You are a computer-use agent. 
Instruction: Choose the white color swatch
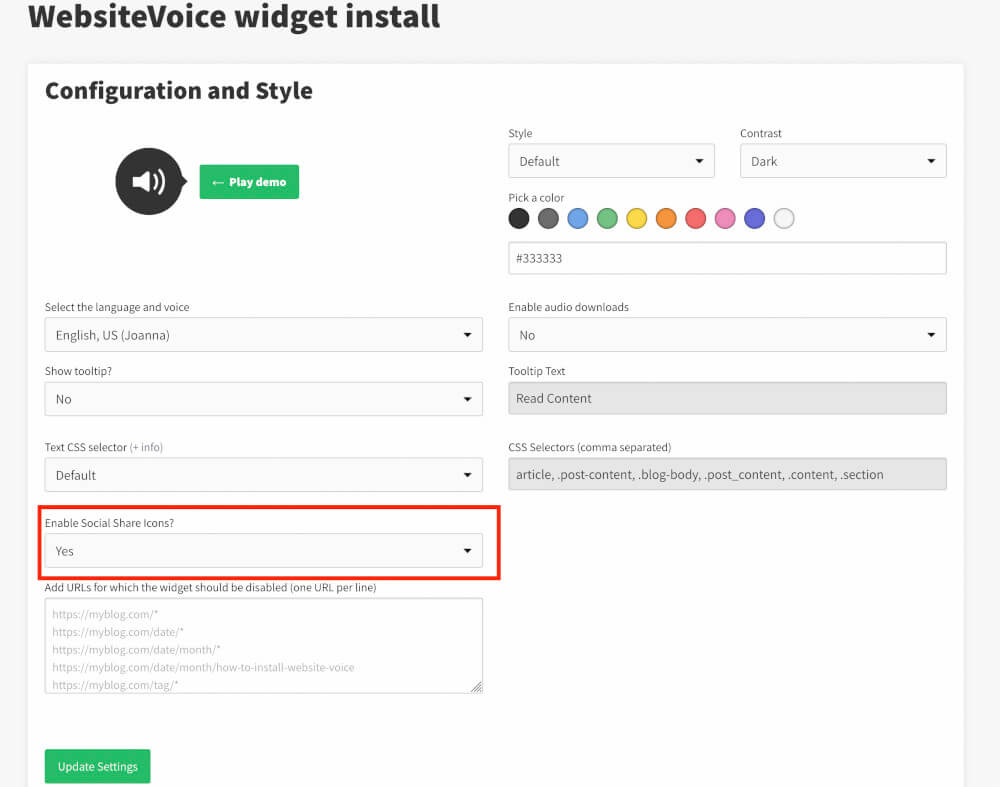pos(784,219)
